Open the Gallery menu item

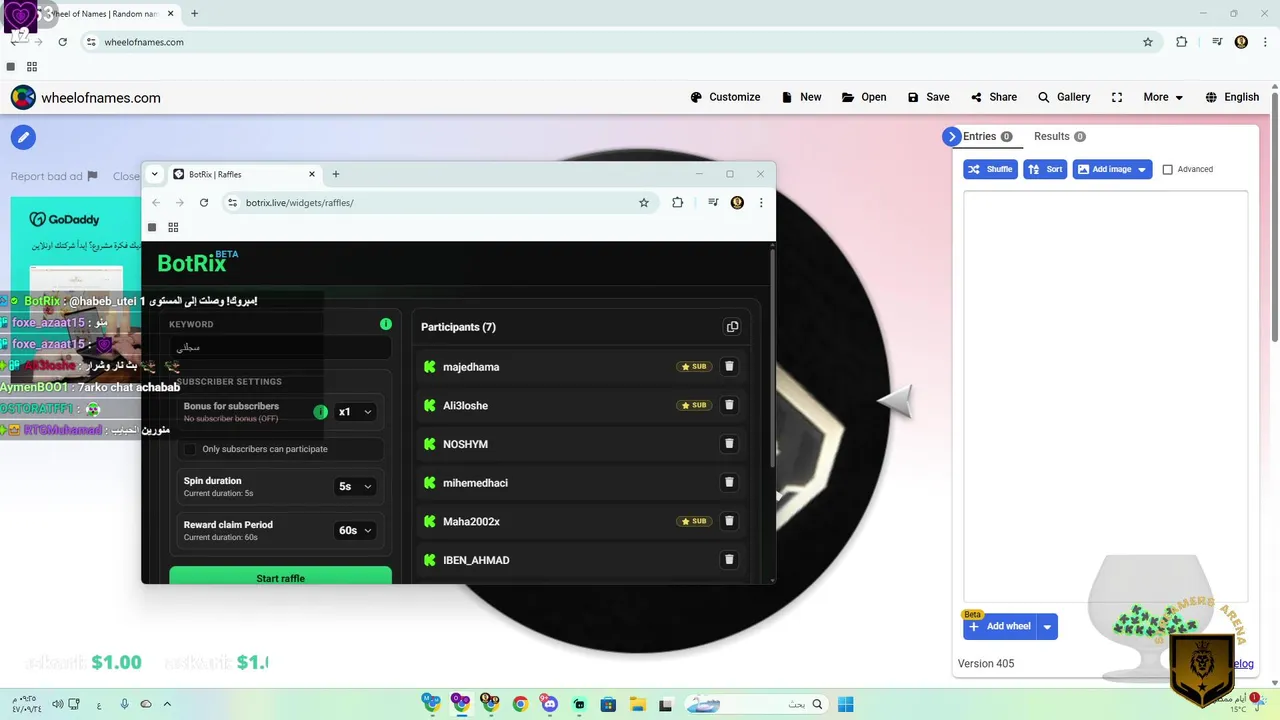click(1064, 97)
